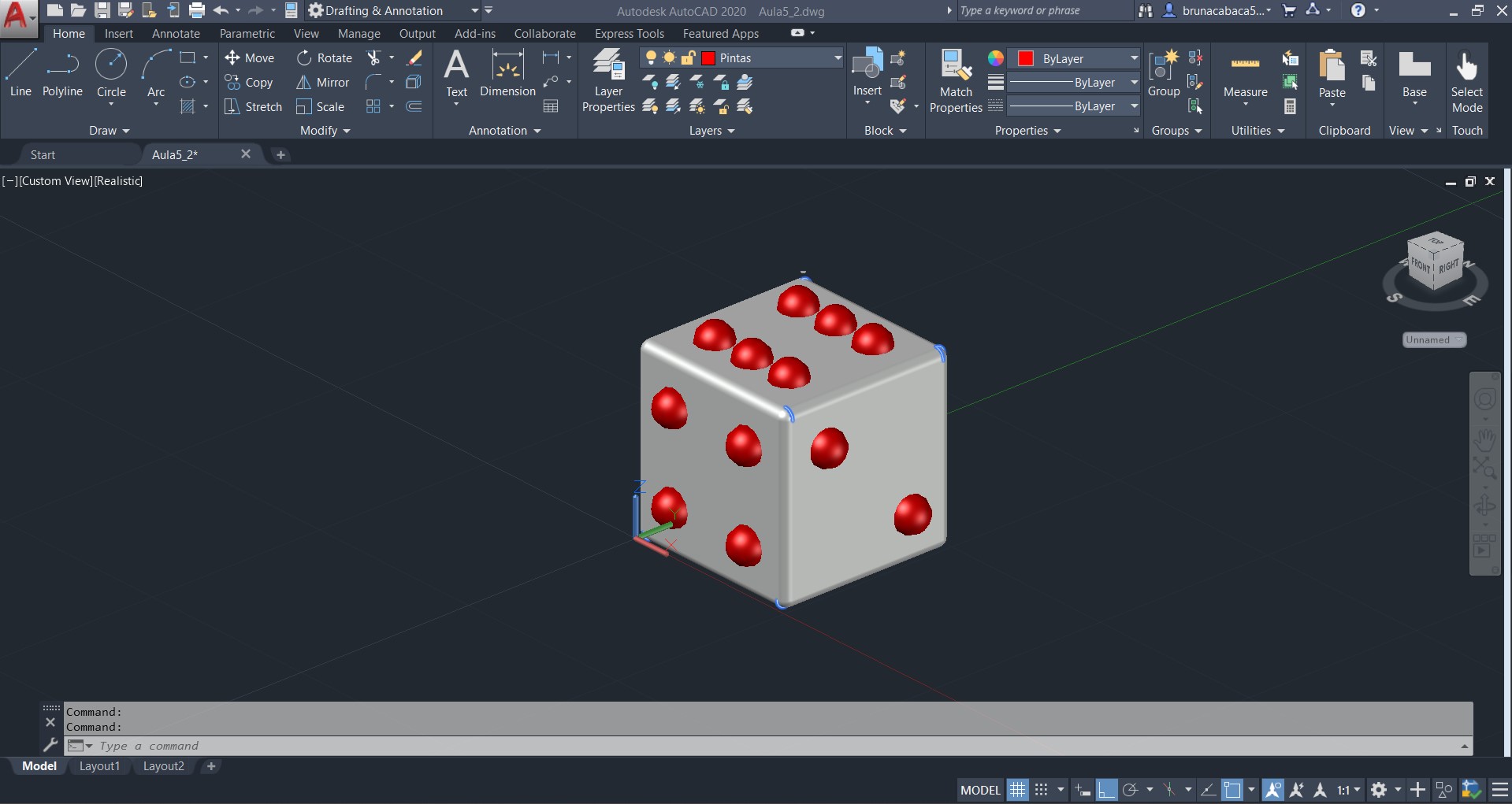The image size is (1512, 804).
Task: Activate the Rotate command
Action: tap(324, 57)
